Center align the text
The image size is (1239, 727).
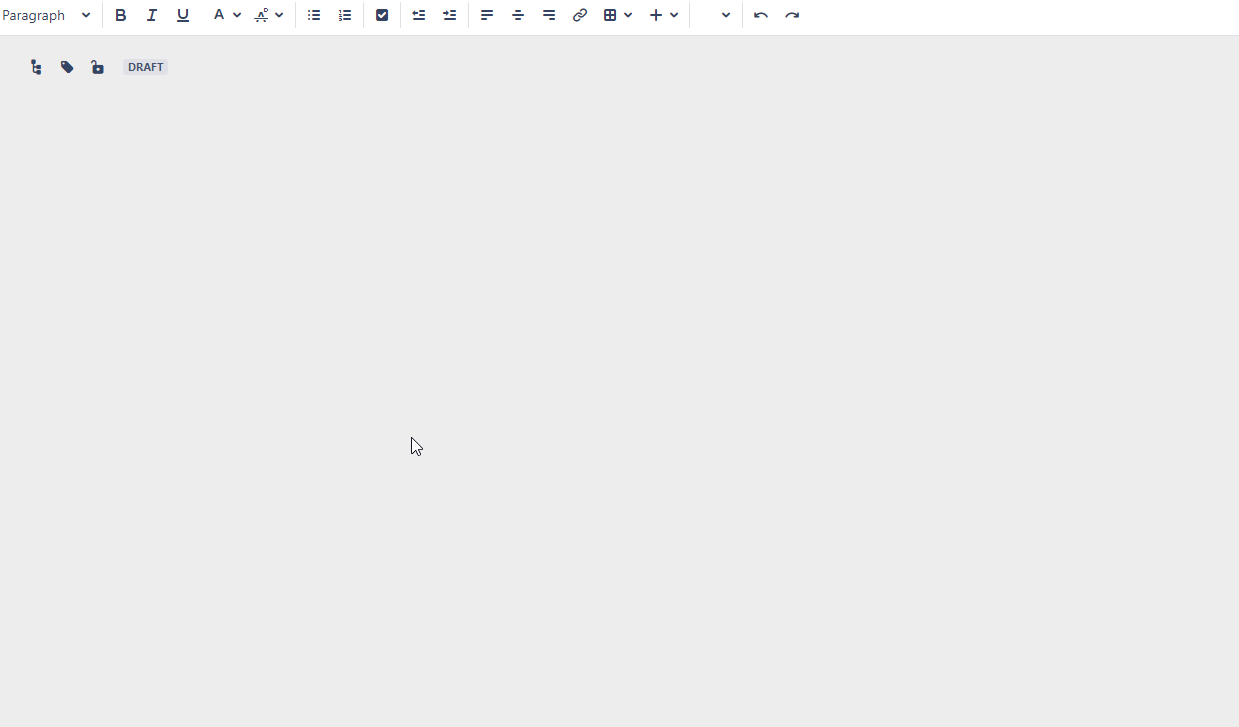point(518,15)
